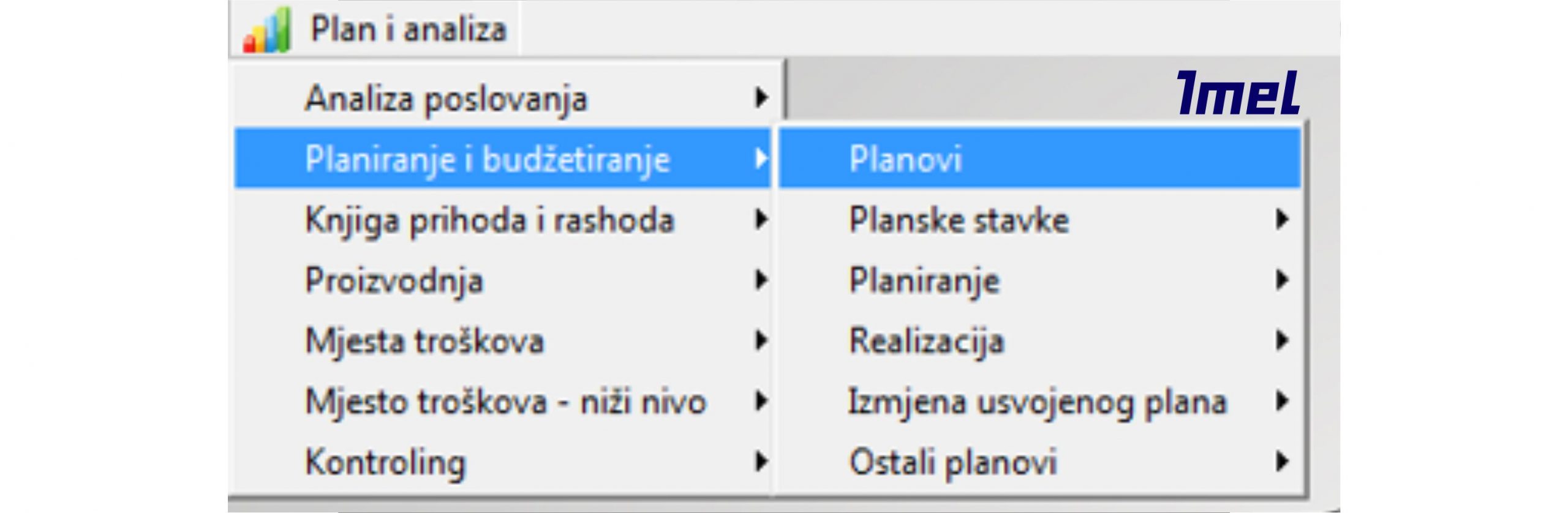Viewport: 1568px width, 513px height.
Task: Open Planske stavke submenu item
Action: [x=959, y=220]
